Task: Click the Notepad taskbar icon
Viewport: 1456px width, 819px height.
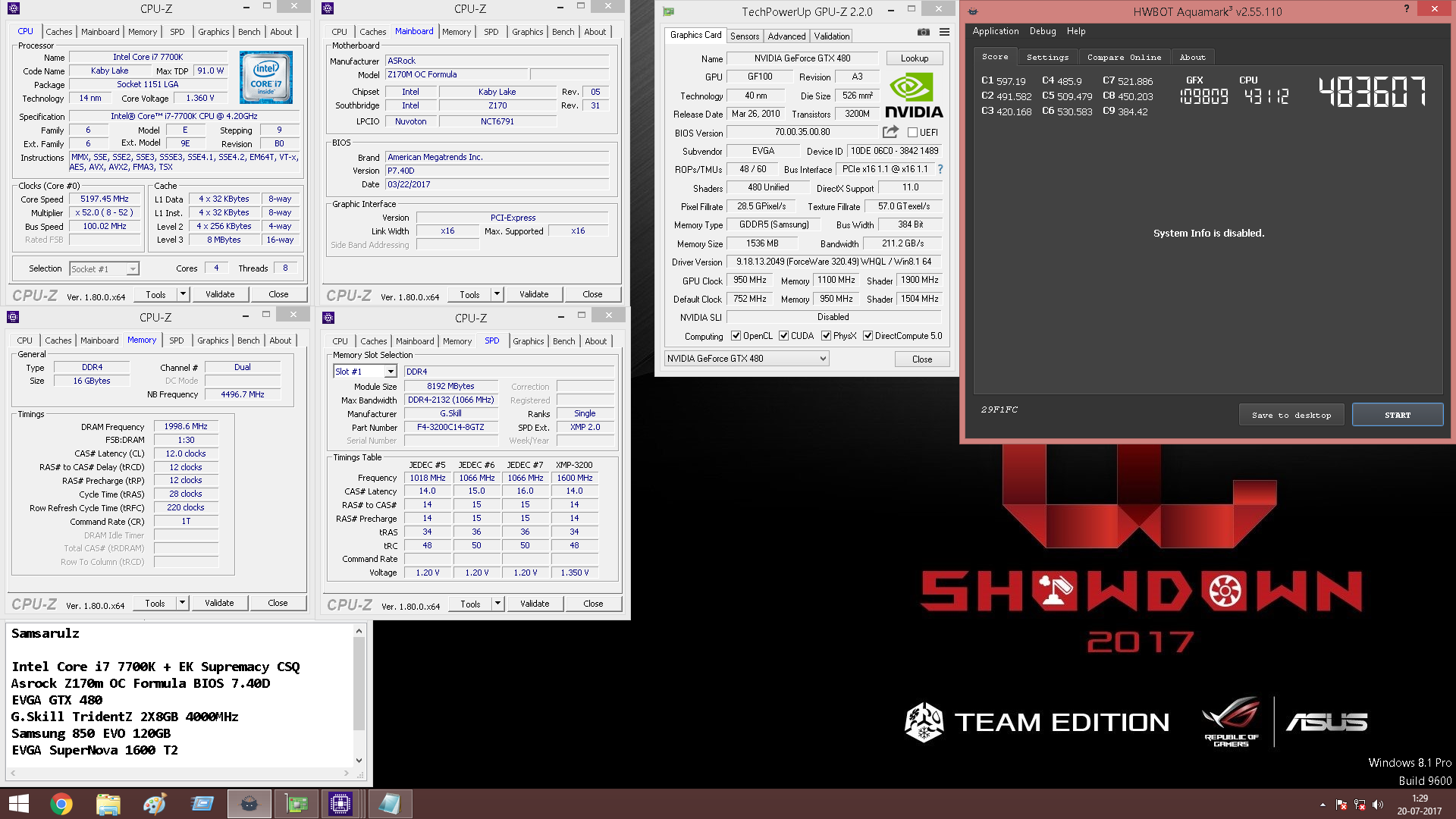Action: point(389,804)
